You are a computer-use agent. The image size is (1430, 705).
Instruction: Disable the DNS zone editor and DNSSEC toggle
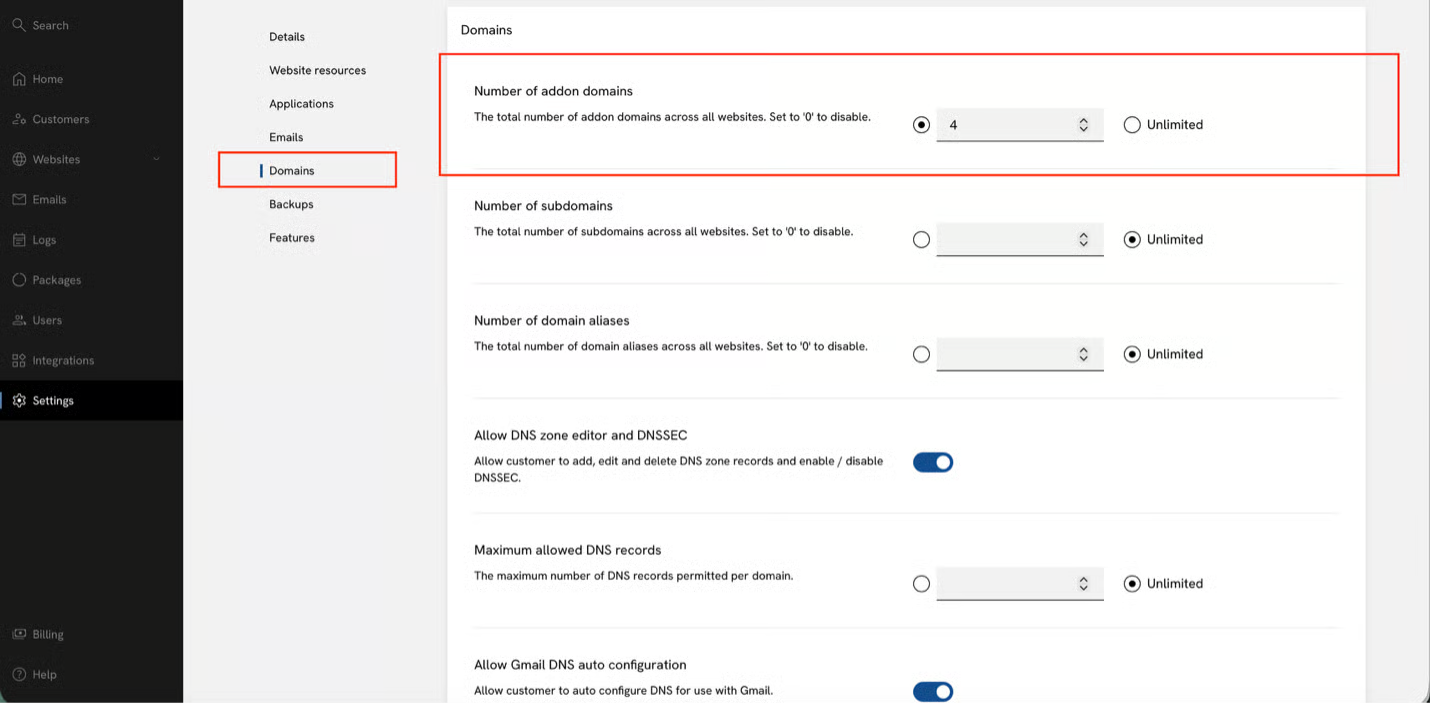[x=933, y=462]
